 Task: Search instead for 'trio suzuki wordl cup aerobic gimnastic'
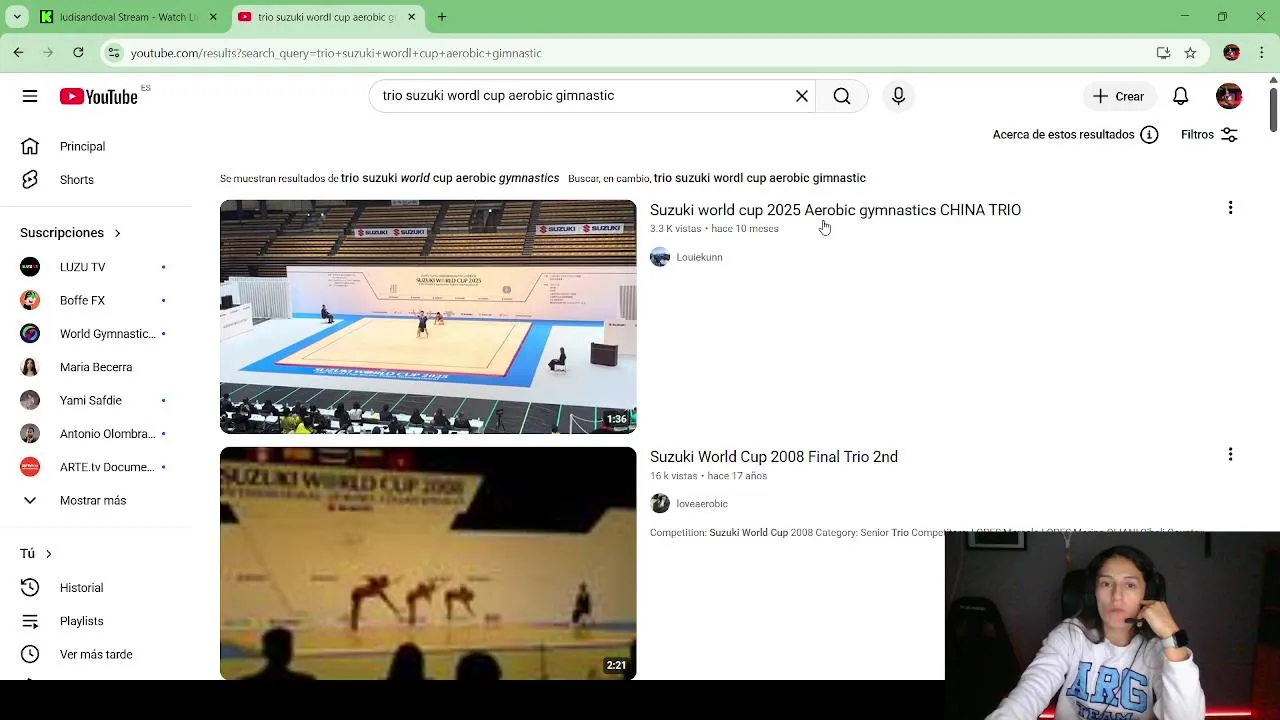click(759, 178)
